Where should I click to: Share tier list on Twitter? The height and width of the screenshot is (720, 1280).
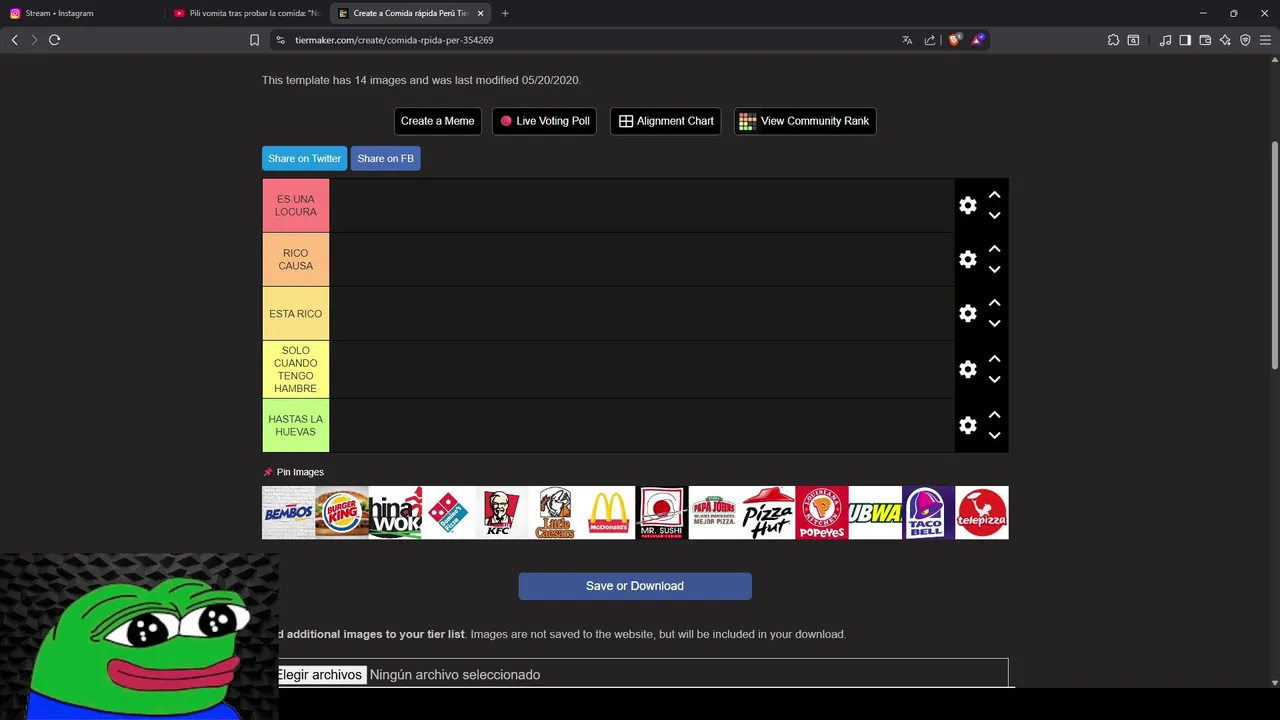(304, 158)
